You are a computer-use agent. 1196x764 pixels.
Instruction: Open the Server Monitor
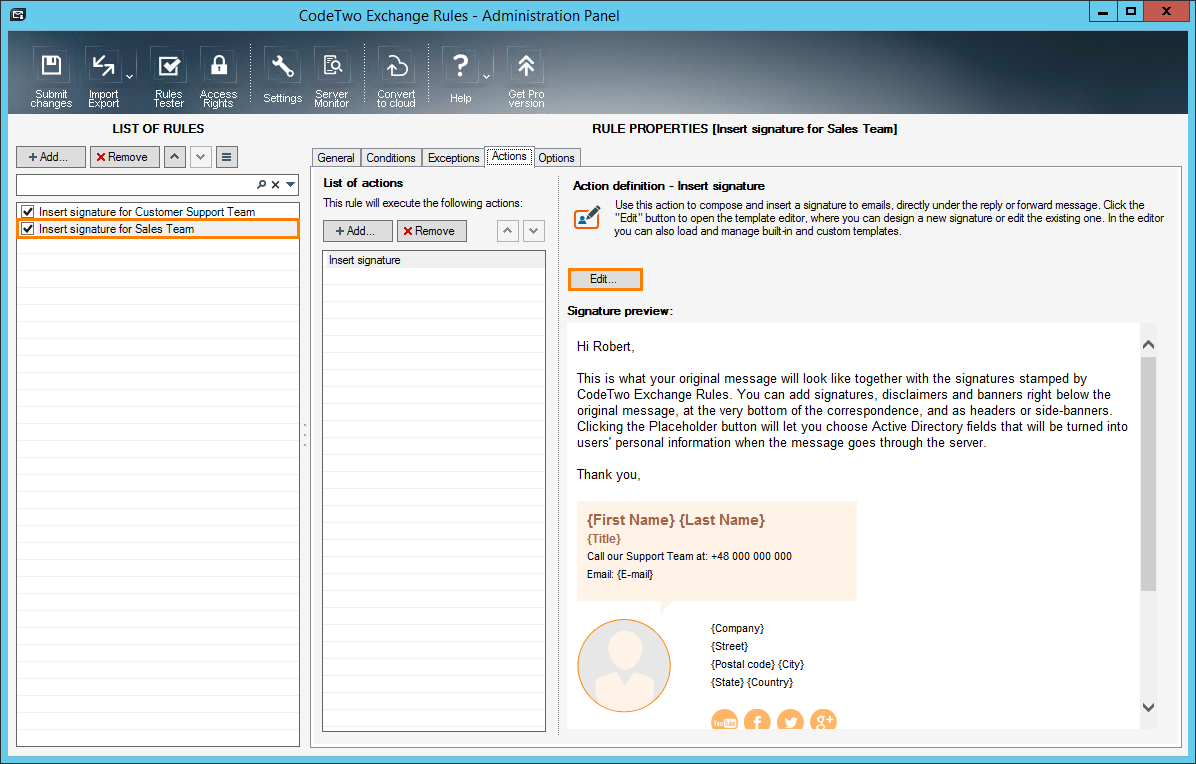(x=332, y=77)
